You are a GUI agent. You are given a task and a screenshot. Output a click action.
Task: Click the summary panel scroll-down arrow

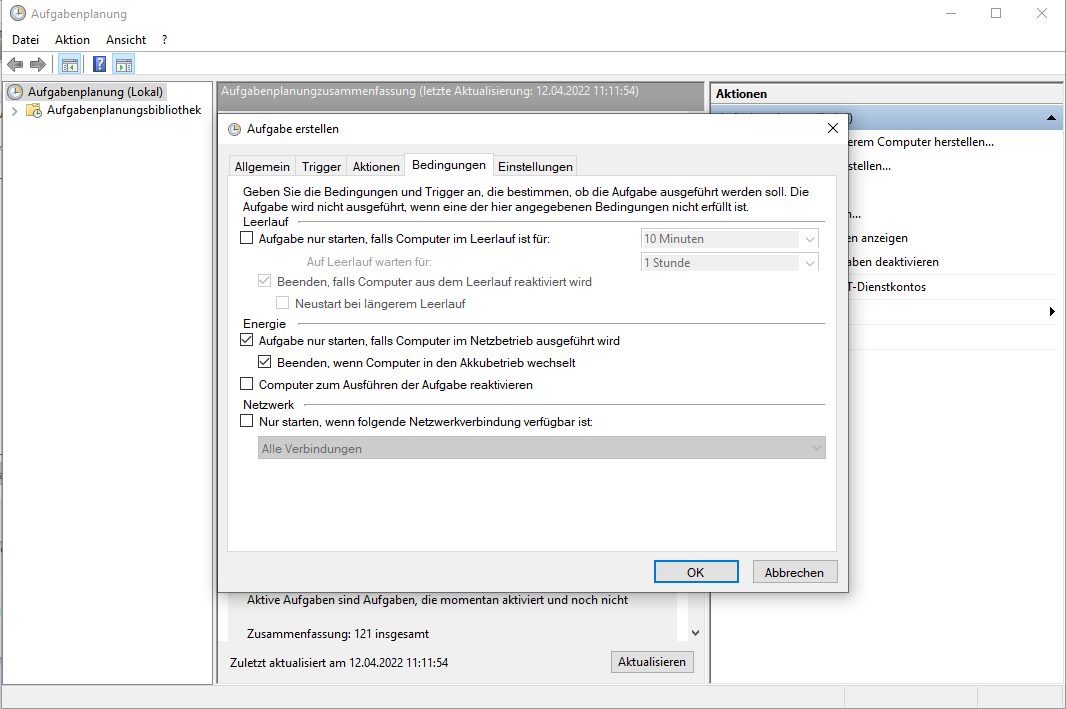tap(696, 633)
